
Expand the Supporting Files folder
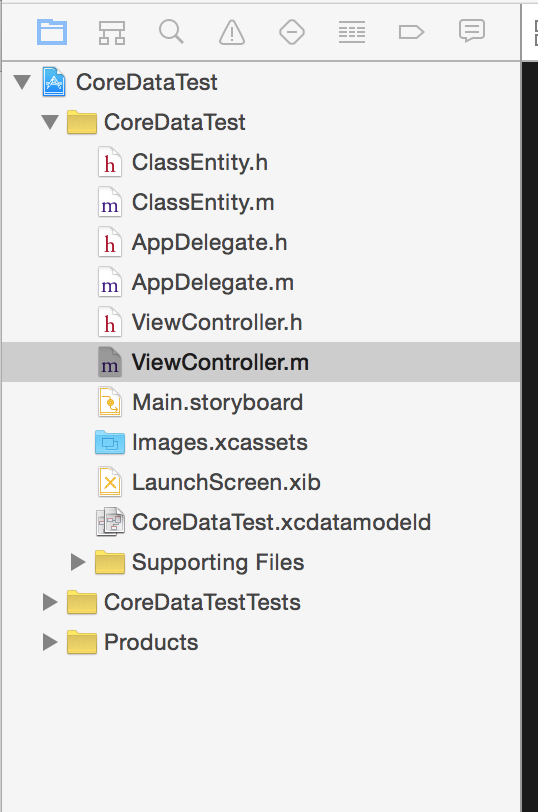78,562
